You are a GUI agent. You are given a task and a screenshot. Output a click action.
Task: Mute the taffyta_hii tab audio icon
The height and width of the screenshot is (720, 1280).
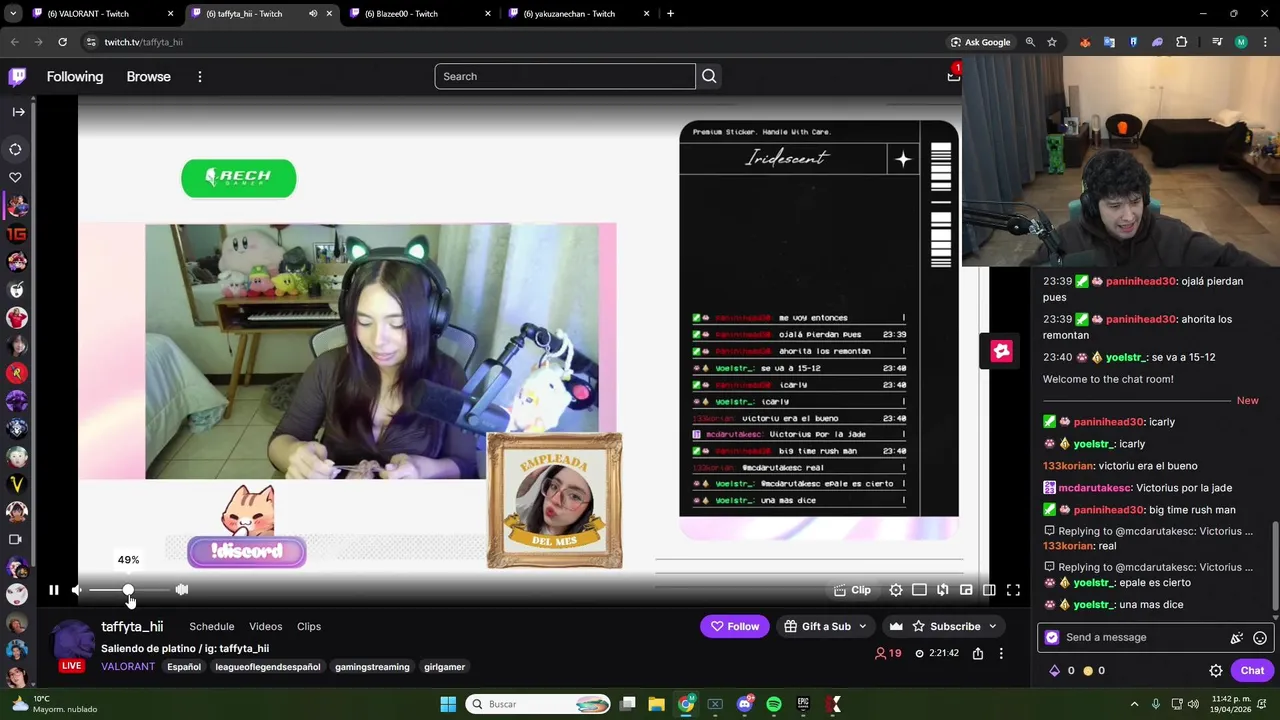pyautogui.click(x=313, y=14)
